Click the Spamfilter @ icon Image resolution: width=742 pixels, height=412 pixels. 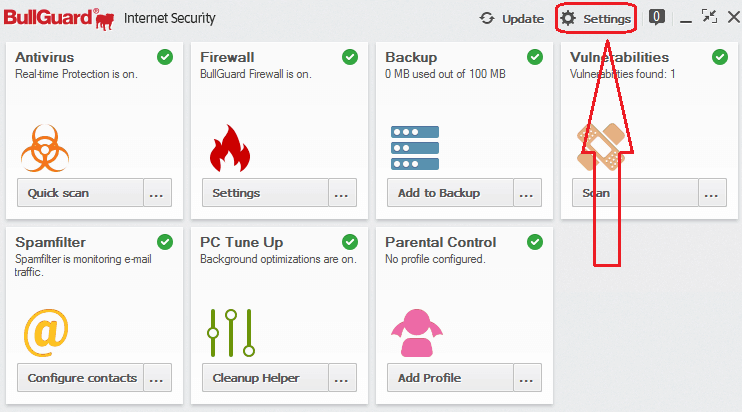(x=46, y=333)
